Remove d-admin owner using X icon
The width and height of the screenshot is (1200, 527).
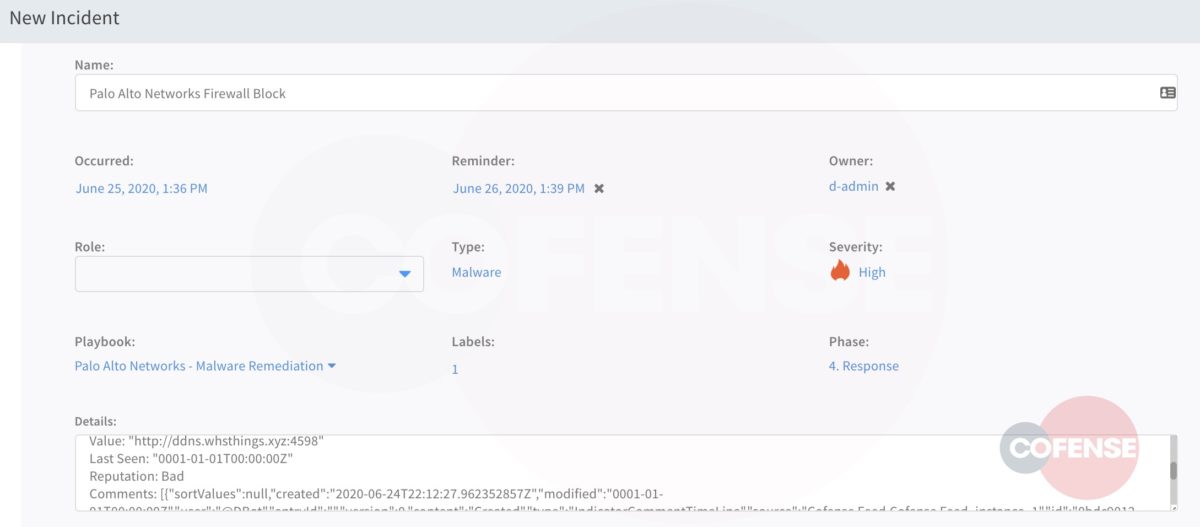tap(890, 187)
